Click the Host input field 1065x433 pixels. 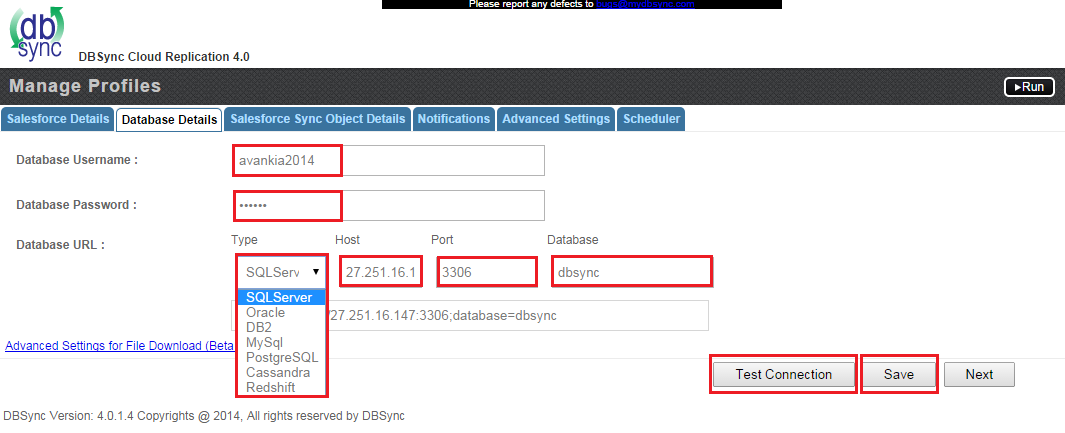382,271
